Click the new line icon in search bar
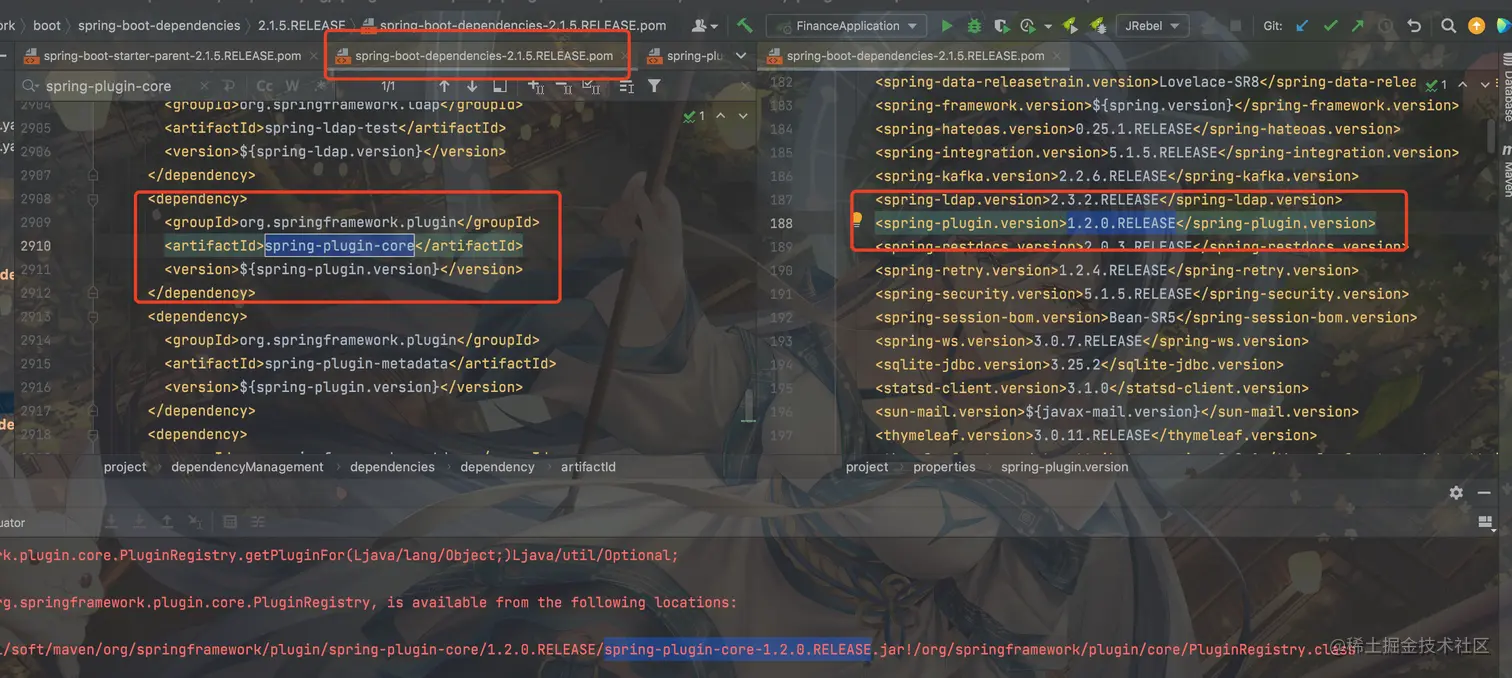 click(x=229, y=86)
